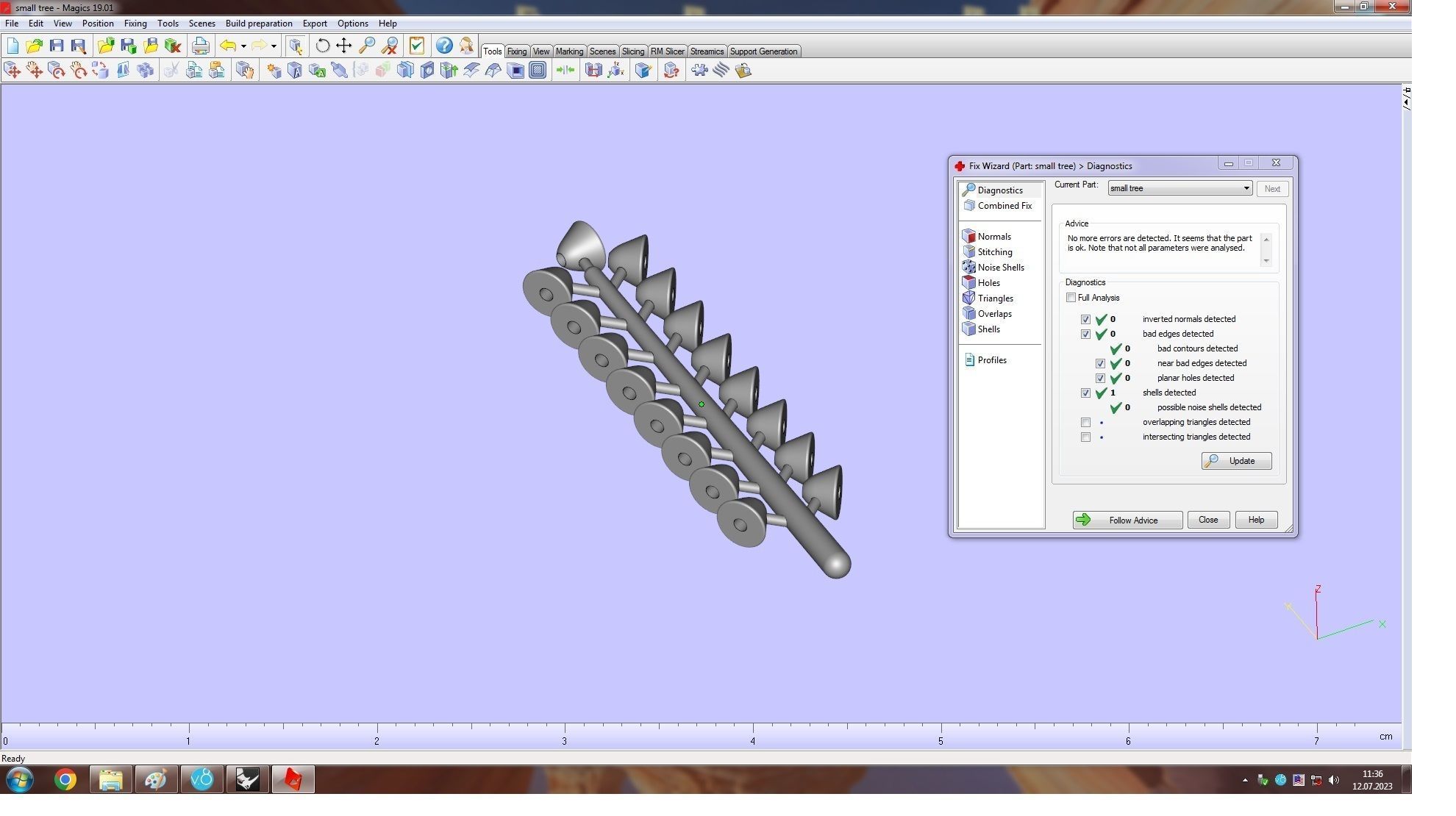The width and height of the screenshot is (1456, 816).
Task: Enable the Full Analysis checkbox
Action: point(1071,298)
